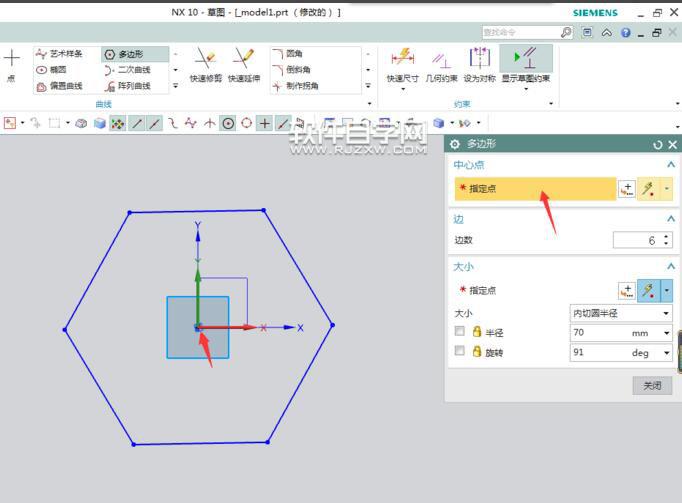
Task: Enable the 半径 radius checkbox
Action: coord(460,332)
